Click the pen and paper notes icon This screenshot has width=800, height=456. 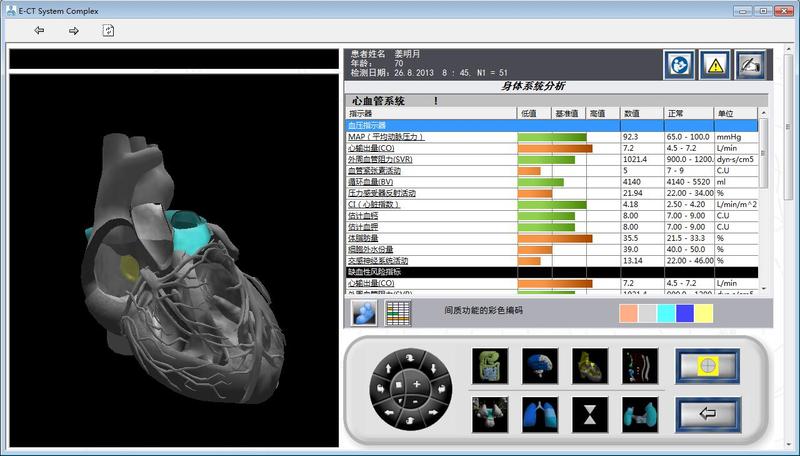point(750,65)
